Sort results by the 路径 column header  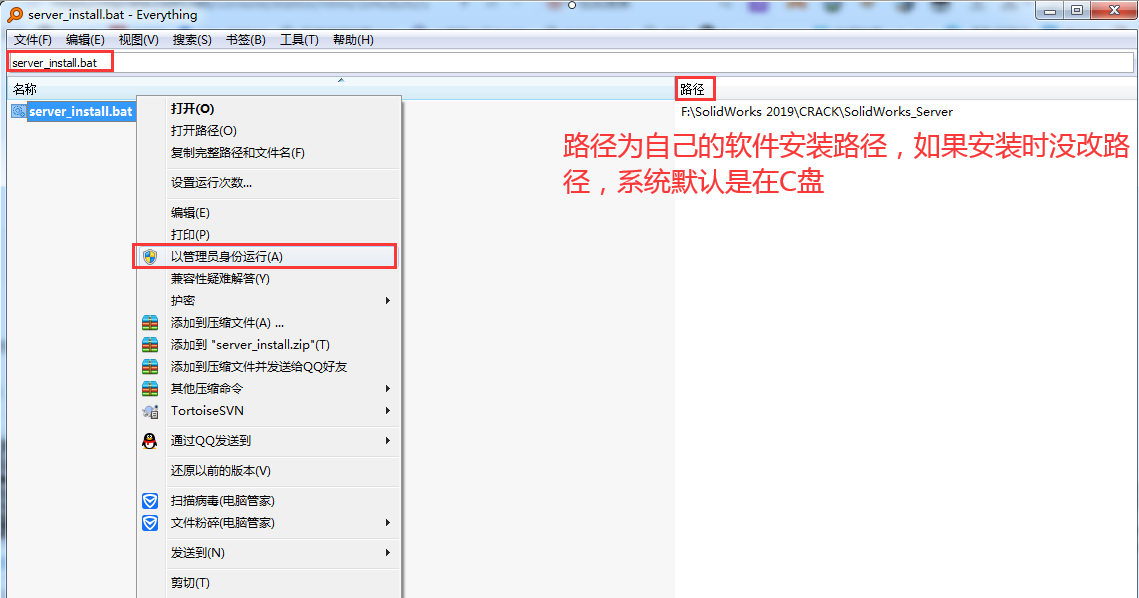(x=692, y=89)
